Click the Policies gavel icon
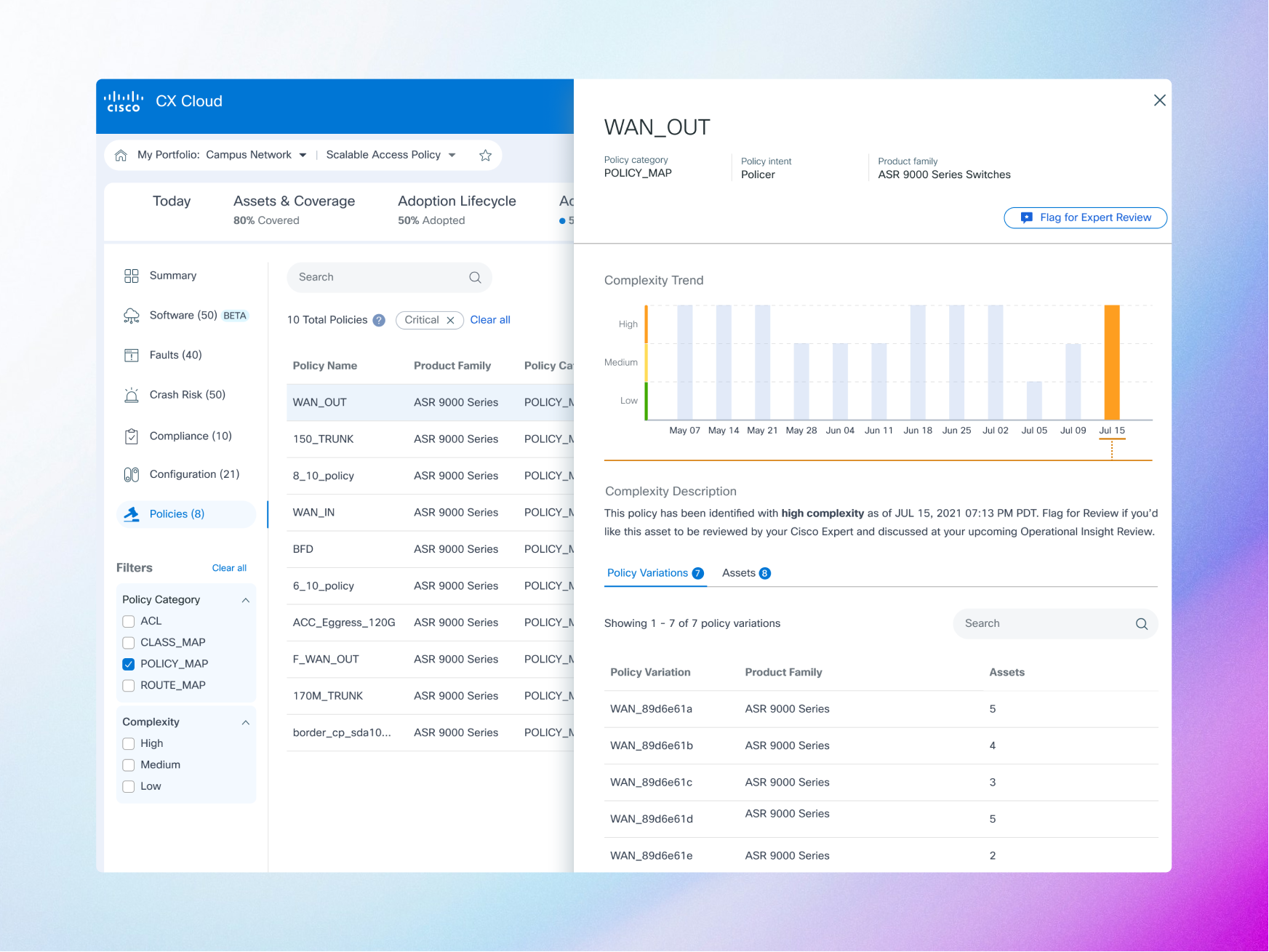 coord(132,514)
